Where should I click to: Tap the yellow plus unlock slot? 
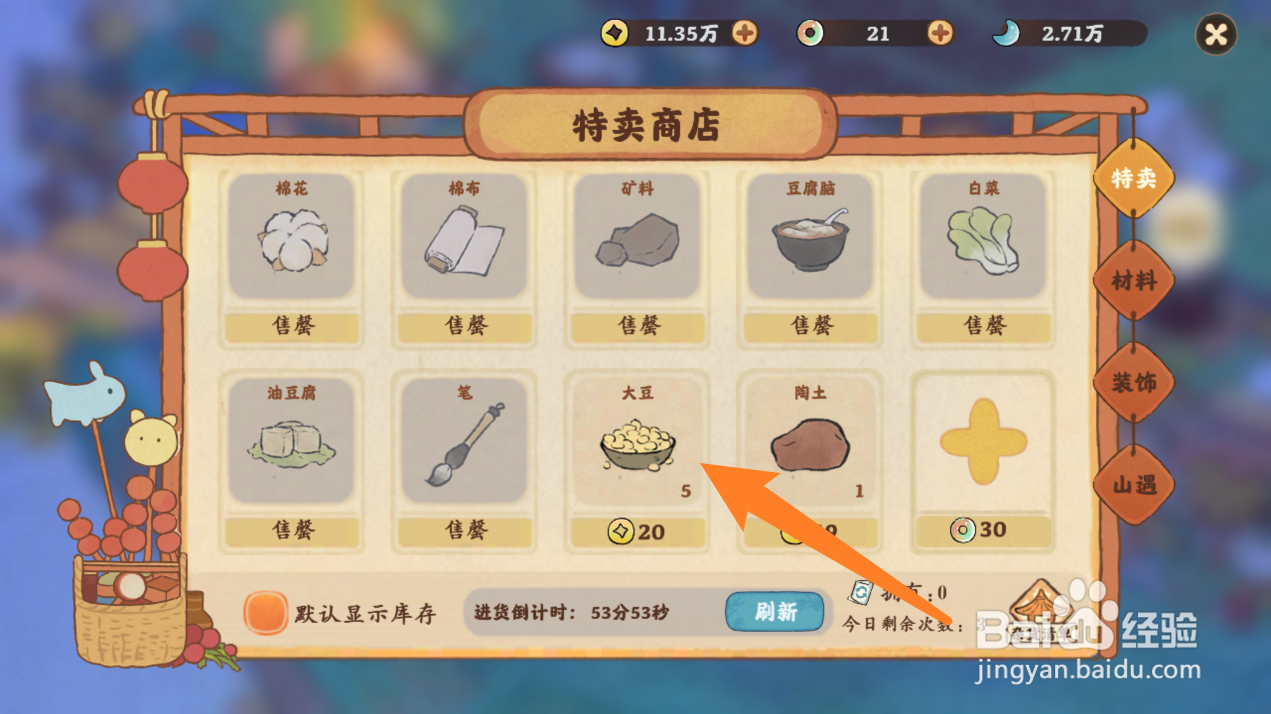tap(984, 441)
